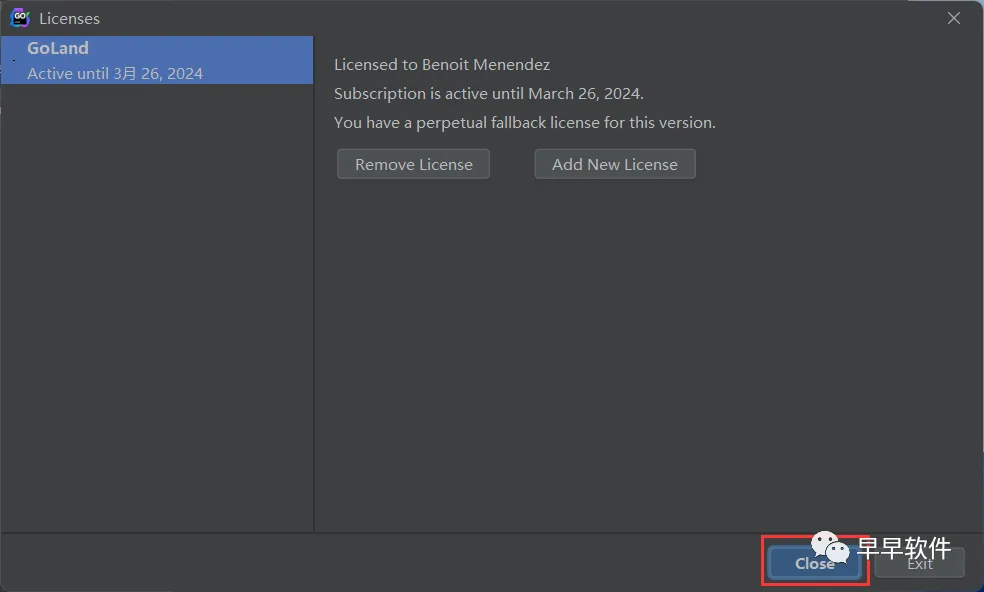Image resolution: width=984 pixels, height=592 pixels.
Task: Click the Exit button
Action: (919, 563)
